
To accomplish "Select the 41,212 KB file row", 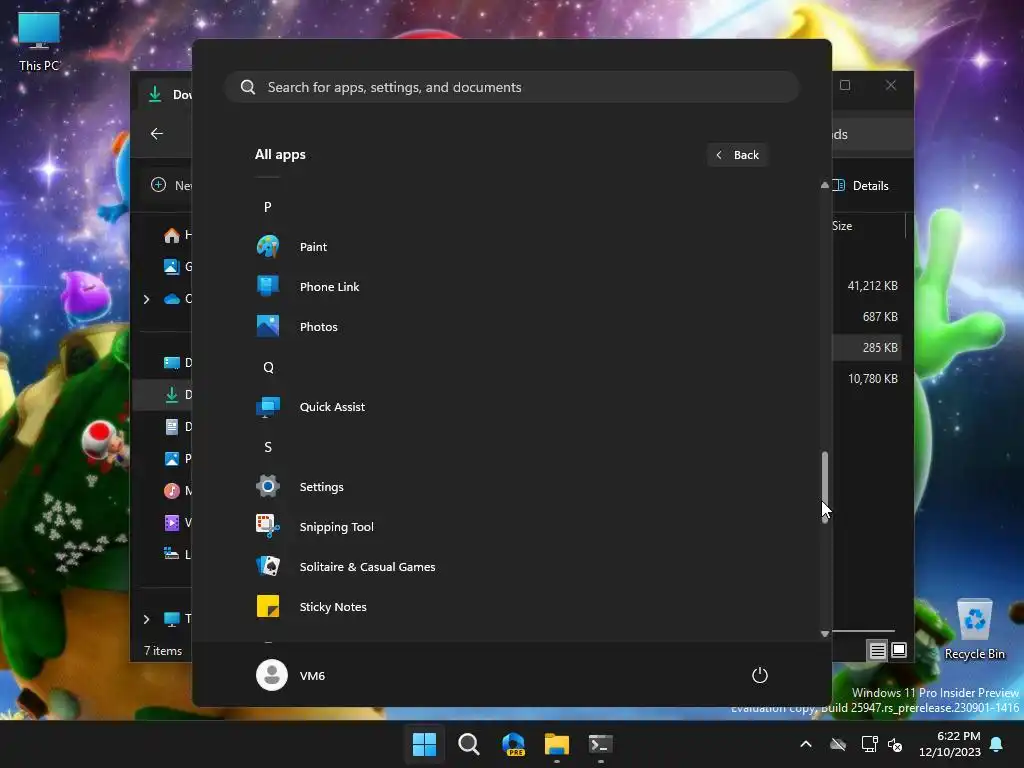I will pyautogui.click(x=867, y=285).
